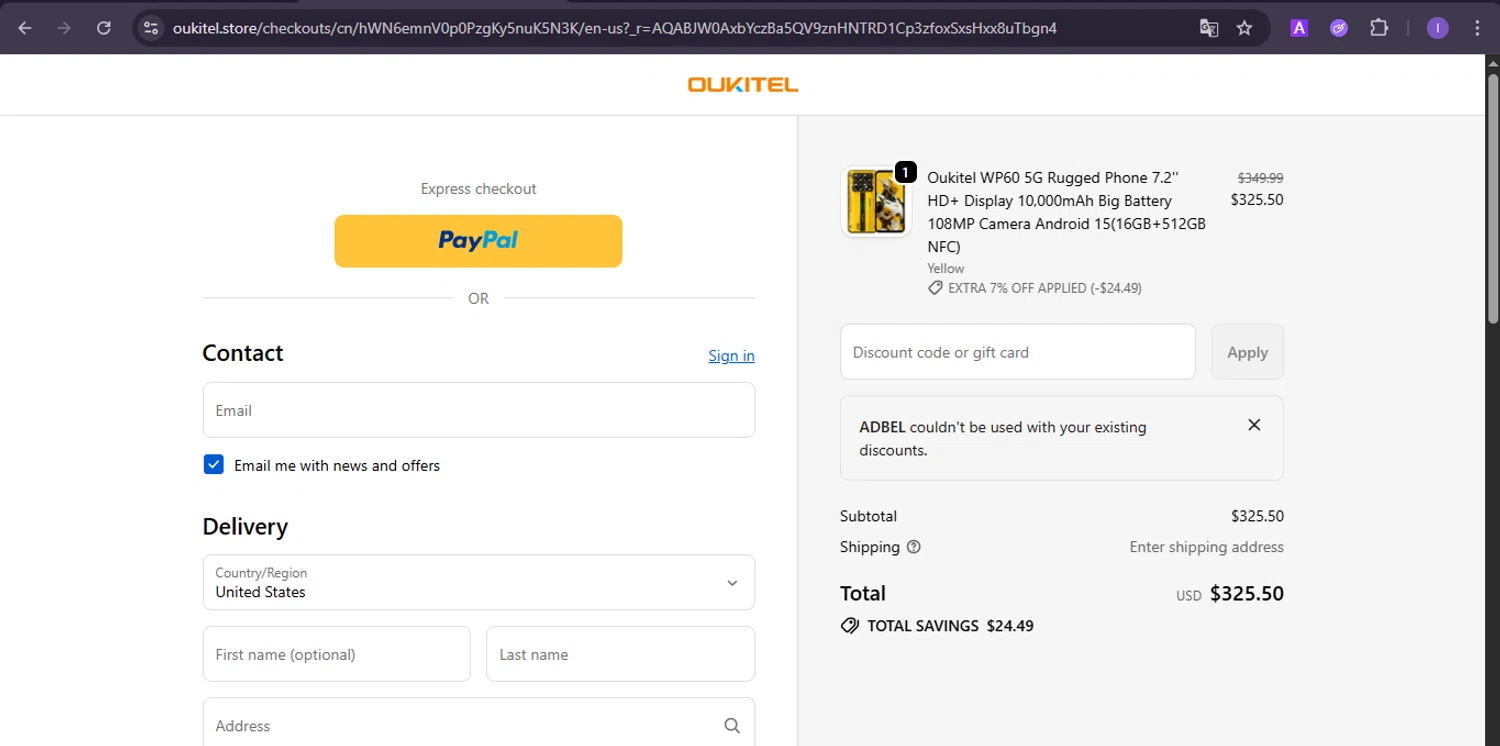Image resolution: width=1500 pixels, height=746 pixels.
Task: Click the Oukitel logo
Action: [743, 85]
